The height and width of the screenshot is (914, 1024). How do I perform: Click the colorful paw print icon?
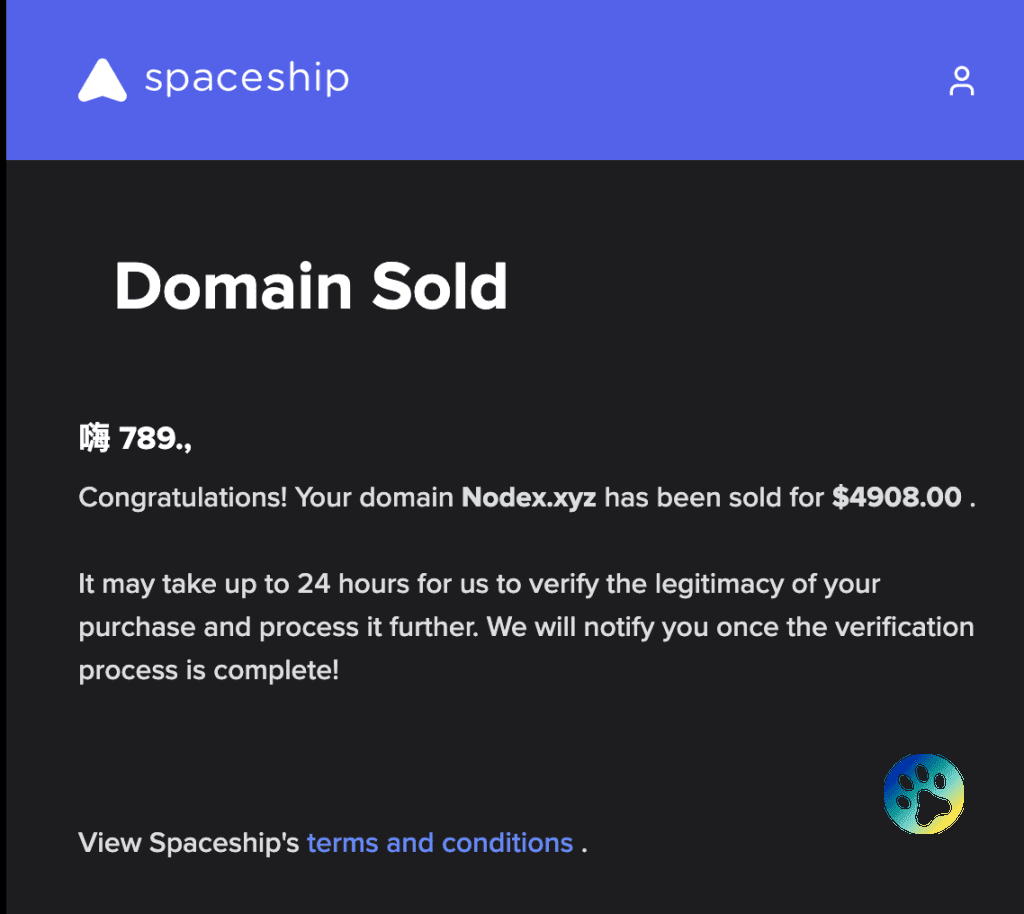click(x=924, y=794)
